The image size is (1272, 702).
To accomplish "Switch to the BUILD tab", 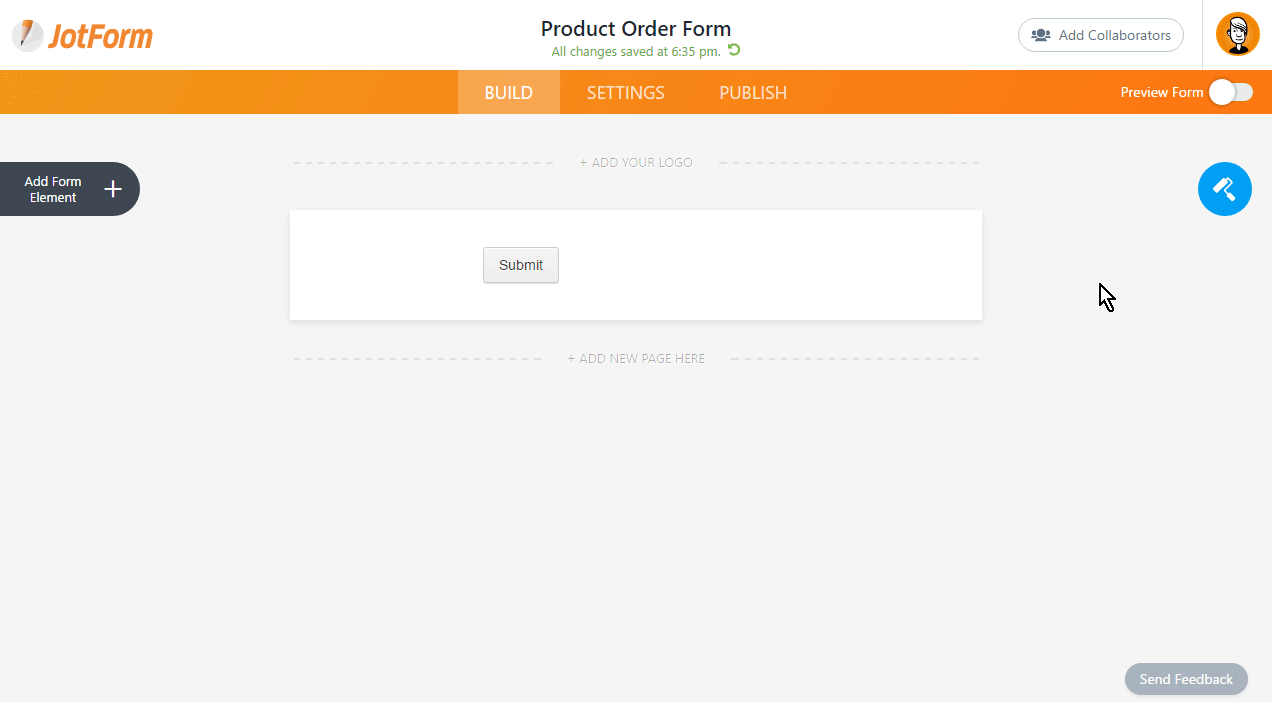I will pos(509,92).
